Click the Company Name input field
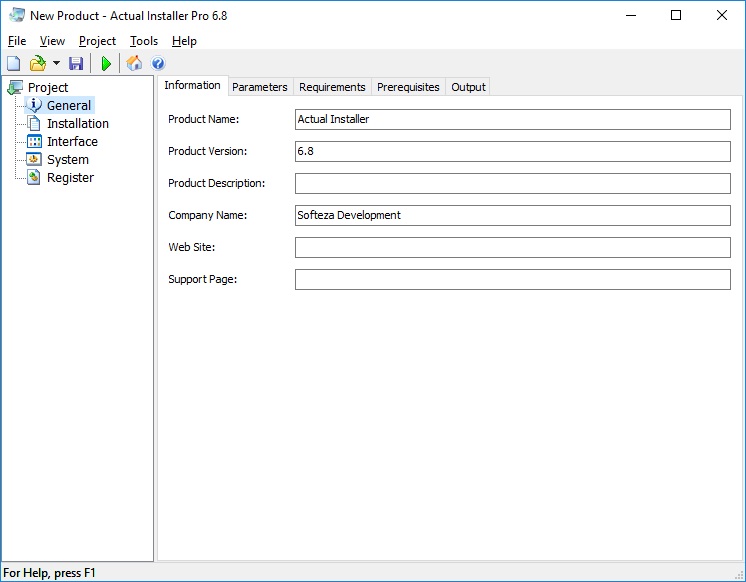The width and height of the screenshot is (746, 582). tap(512, 215)
